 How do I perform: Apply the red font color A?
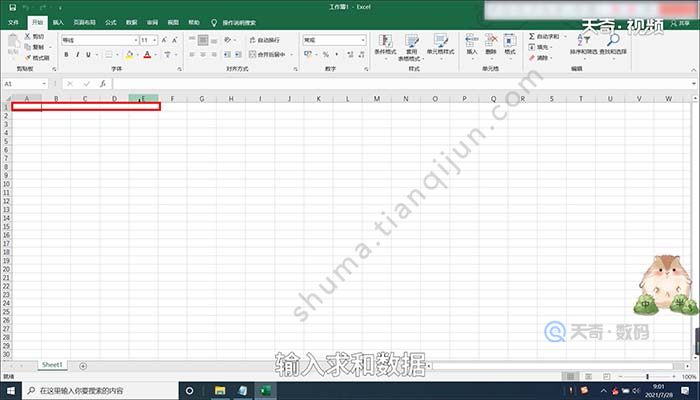(147, 55)
